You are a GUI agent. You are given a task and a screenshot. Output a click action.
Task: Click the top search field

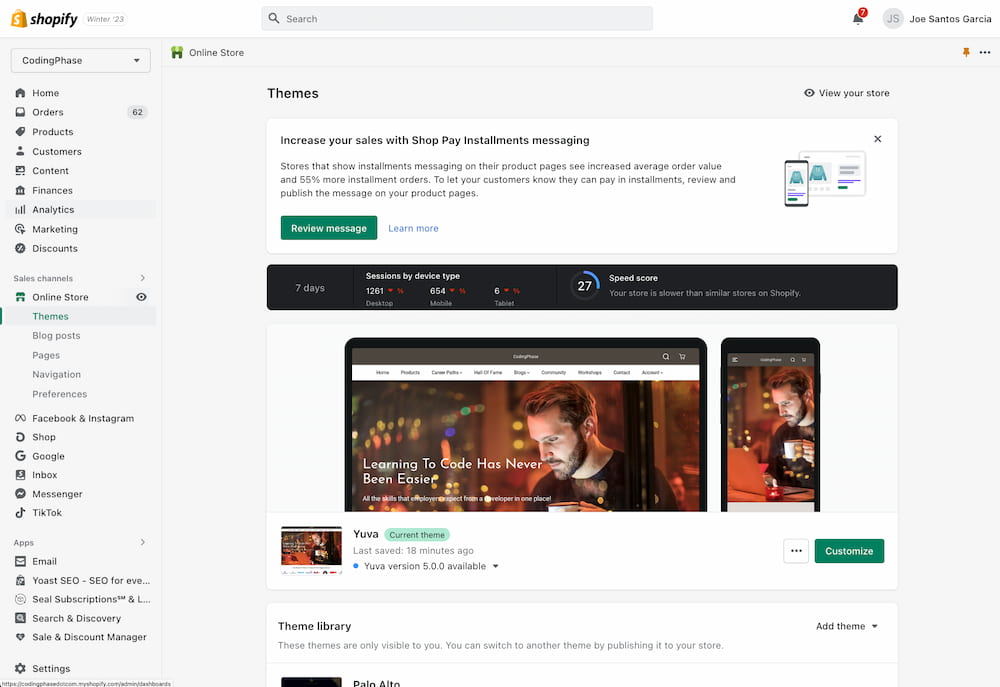click(x=457, y=18)
